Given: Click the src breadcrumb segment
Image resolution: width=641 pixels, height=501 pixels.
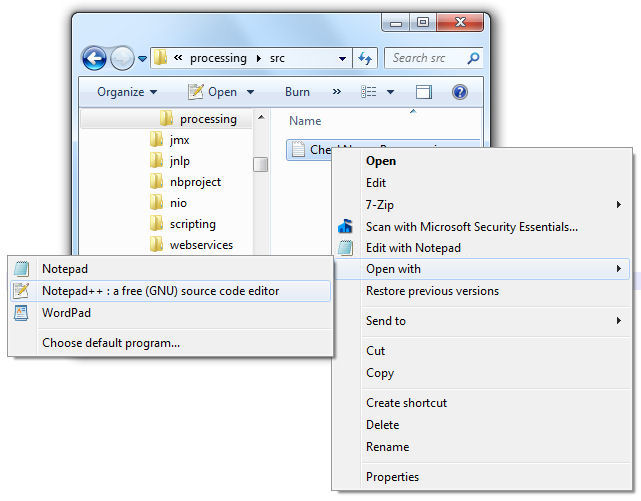Looking at the screenshot, I should [x=277, y=58].
